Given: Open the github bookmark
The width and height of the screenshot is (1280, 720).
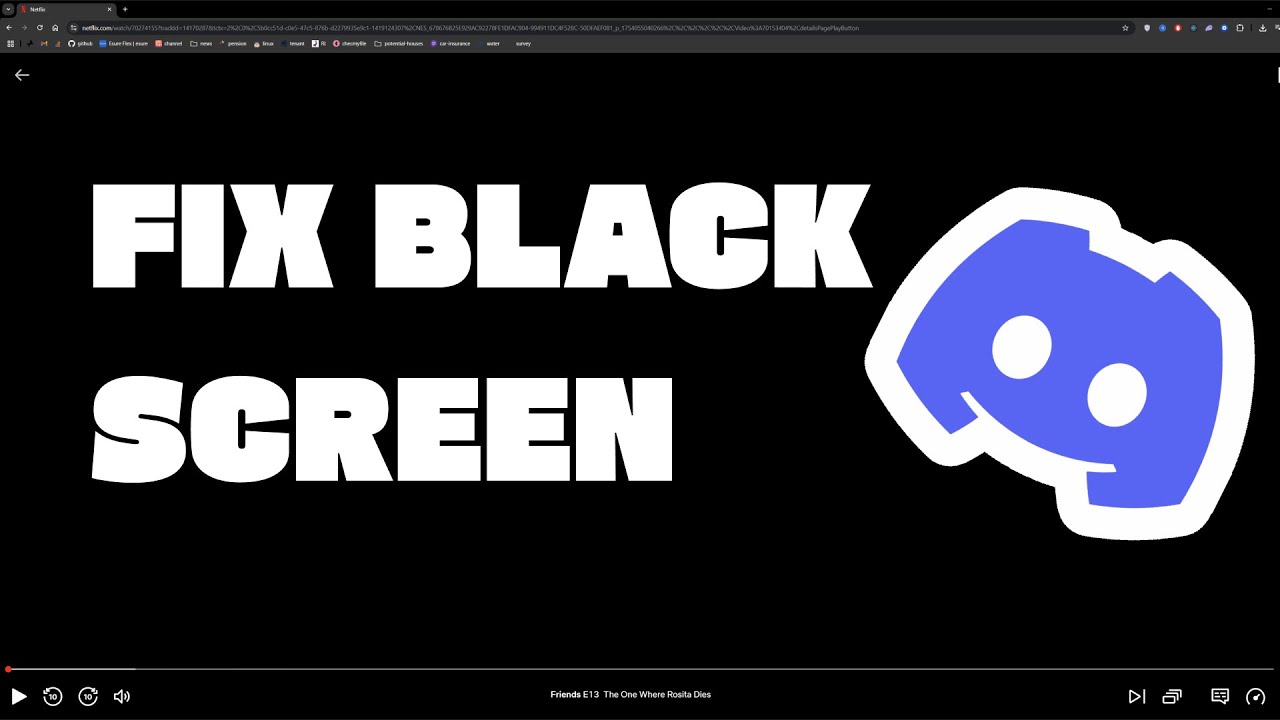Looking at the screenshot, I should 80,44.
